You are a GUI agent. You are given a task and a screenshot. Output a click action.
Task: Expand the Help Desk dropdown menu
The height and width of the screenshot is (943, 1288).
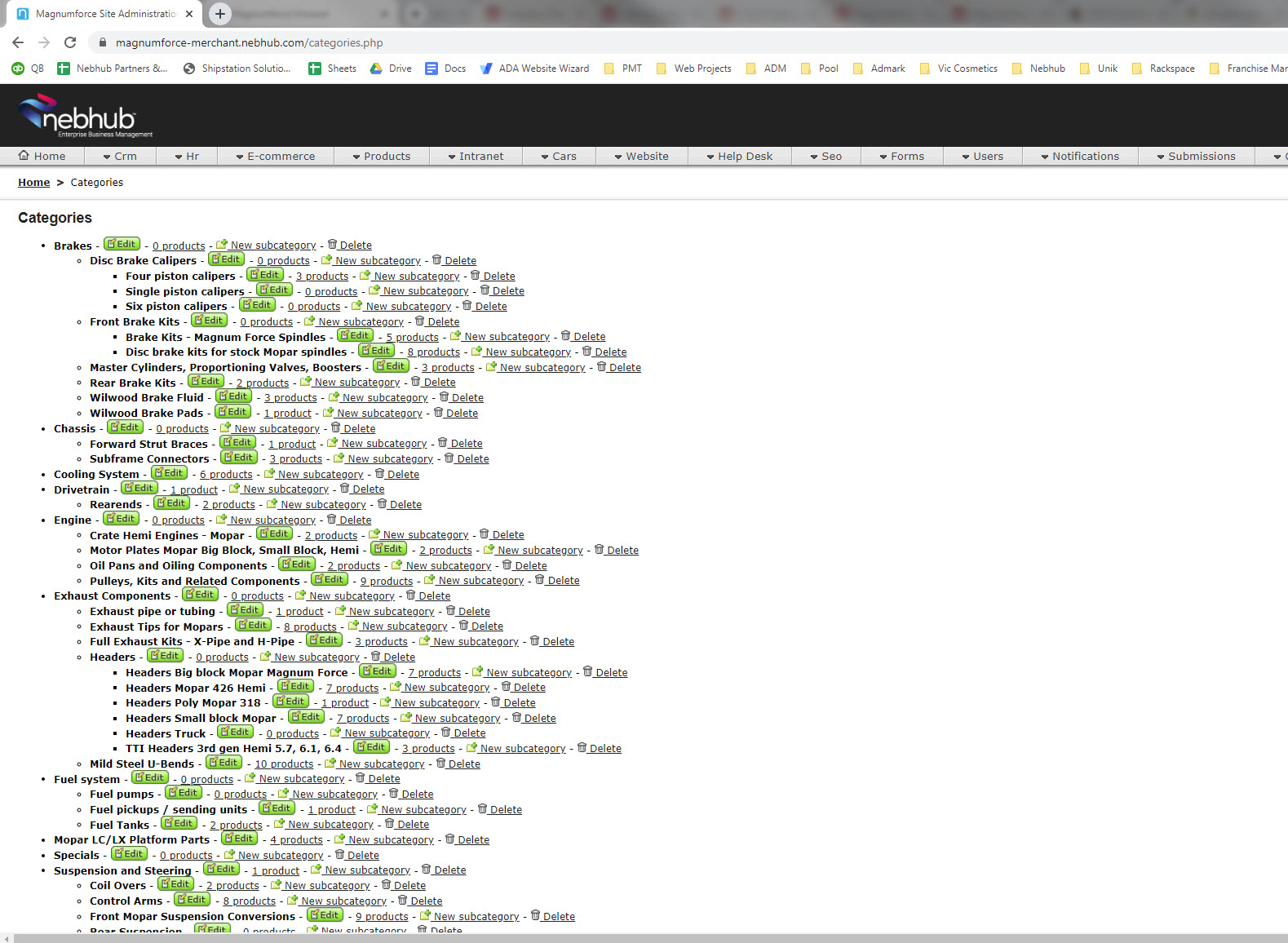740,156
